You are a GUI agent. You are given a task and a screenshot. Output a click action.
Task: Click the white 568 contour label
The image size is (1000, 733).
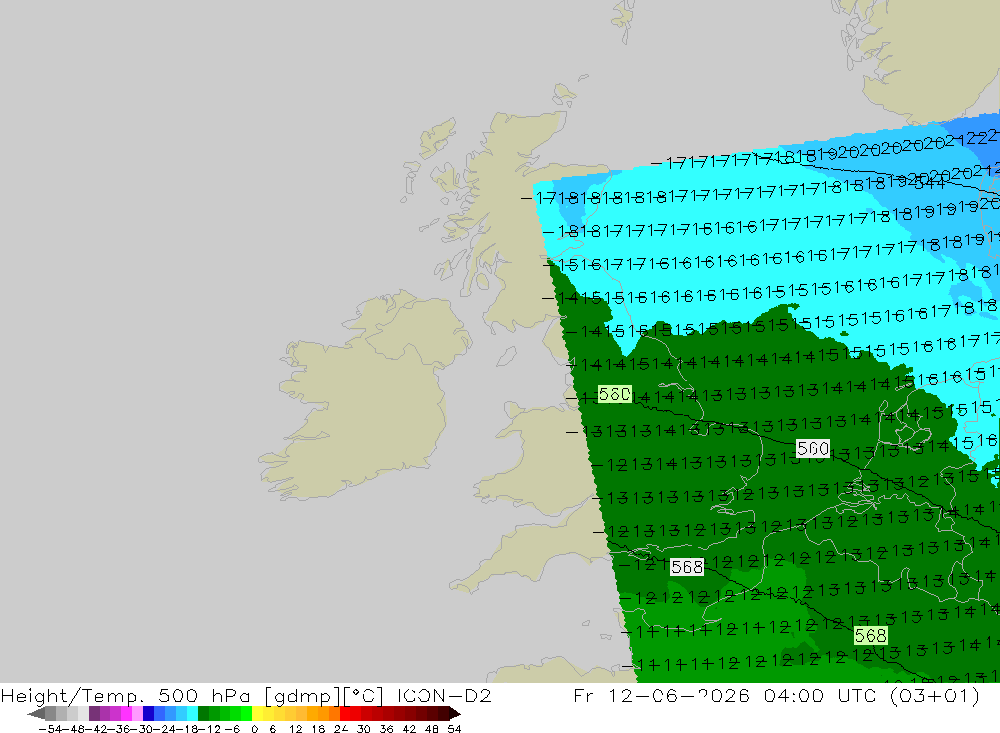pos(687,566)
